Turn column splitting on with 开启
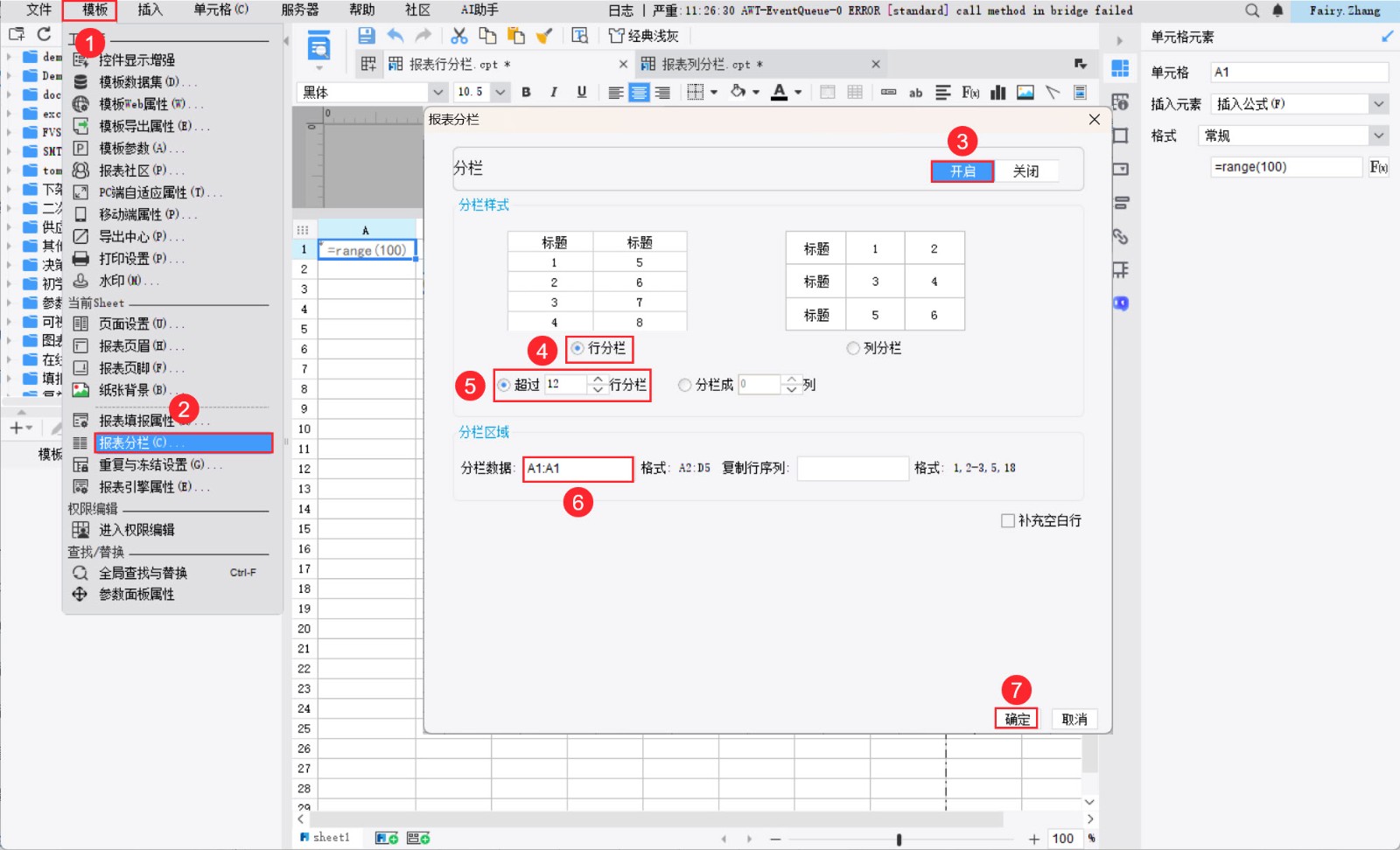 point(962,171)
